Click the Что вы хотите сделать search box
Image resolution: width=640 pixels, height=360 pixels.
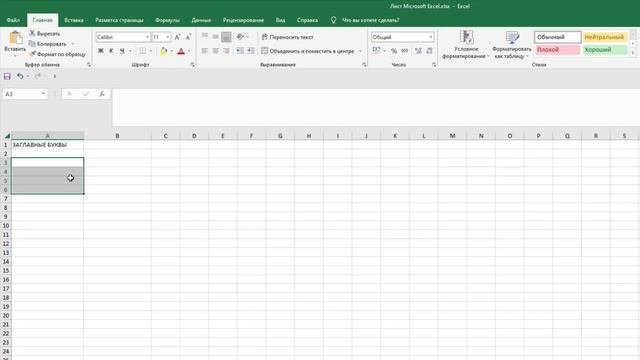pos(370,20)
